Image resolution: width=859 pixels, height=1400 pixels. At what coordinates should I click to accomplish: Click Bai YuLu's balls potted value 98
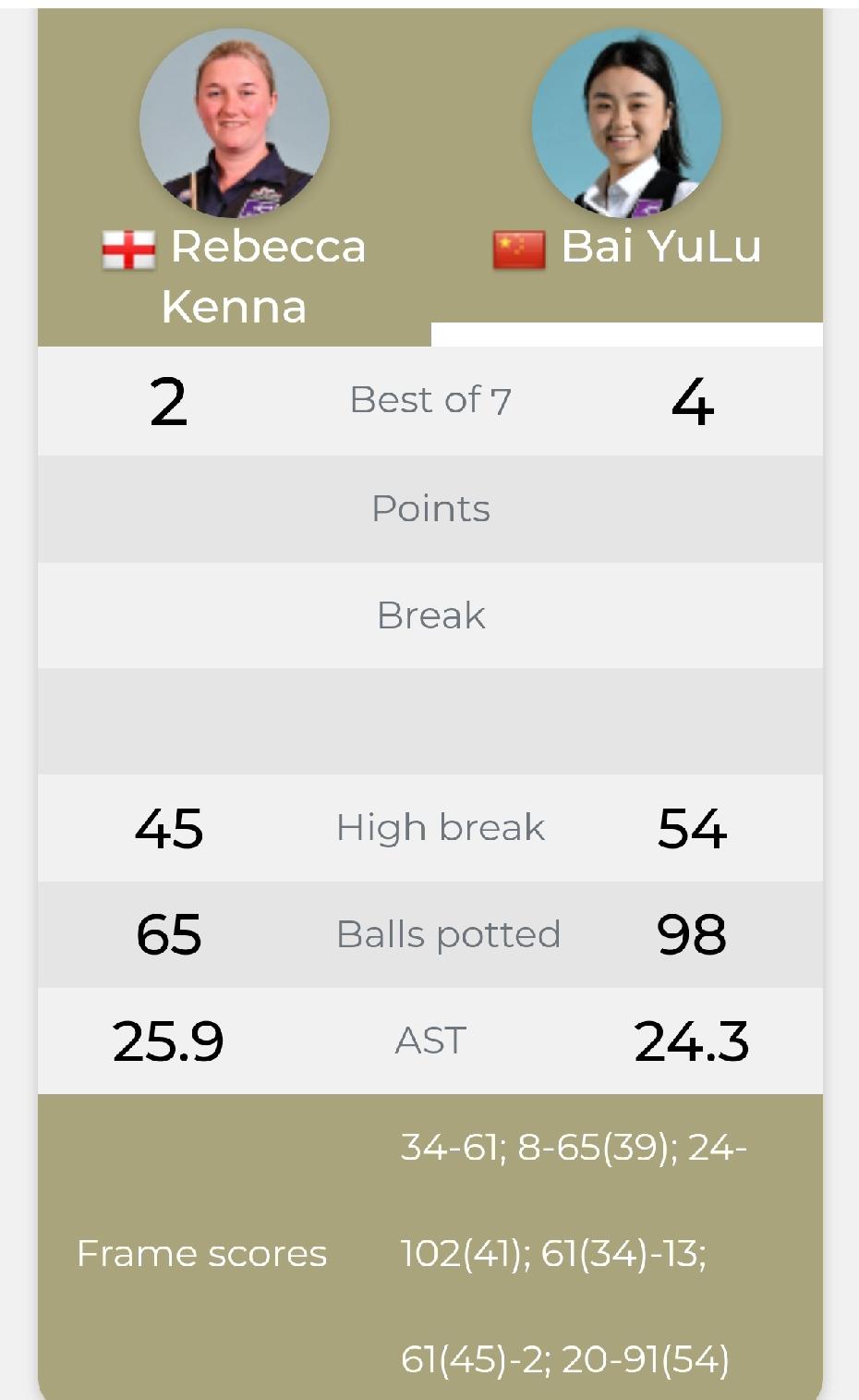pyautogui.click(x=692, y=935)
